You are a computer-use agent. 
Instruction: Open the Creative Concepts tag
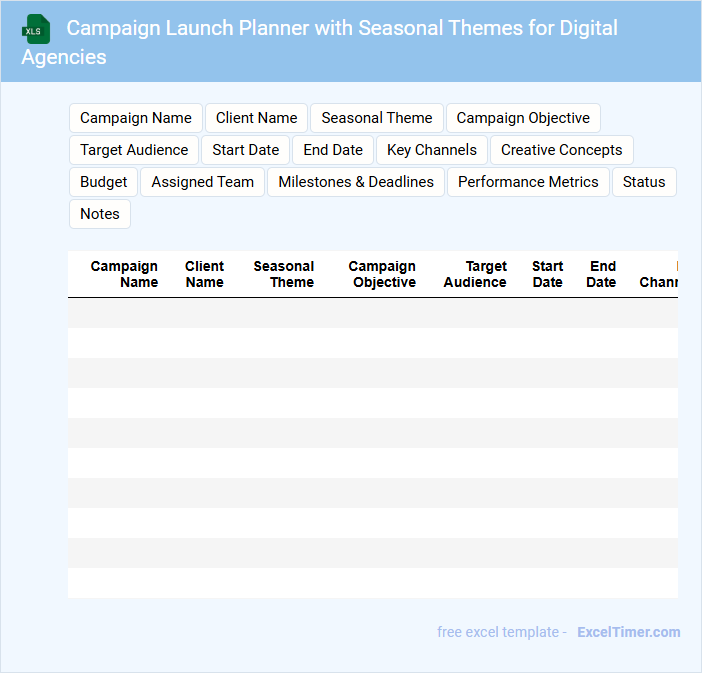[x=561, y=150]
